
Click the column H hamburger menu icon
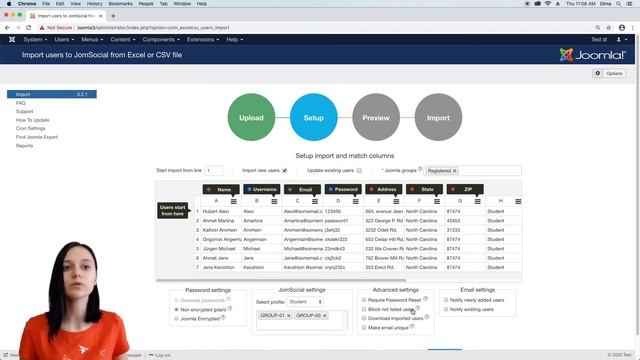click(x=518, y=201)
